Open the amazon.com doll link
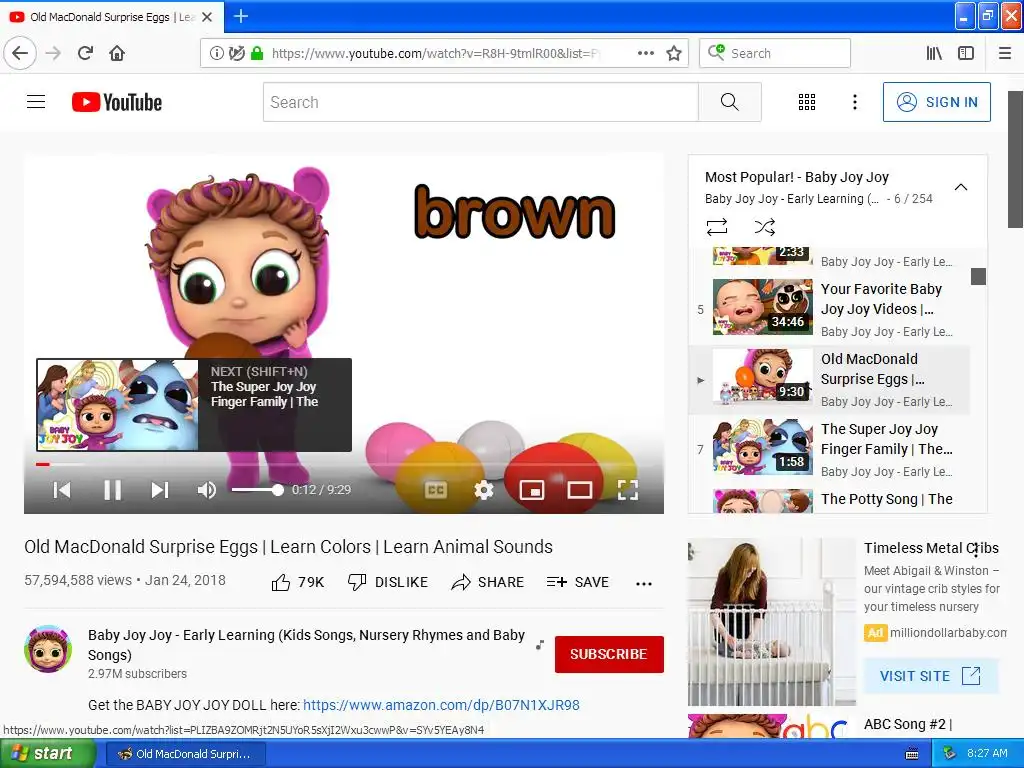This screenshot has width=1024, height=768. [x=441, y=705]
